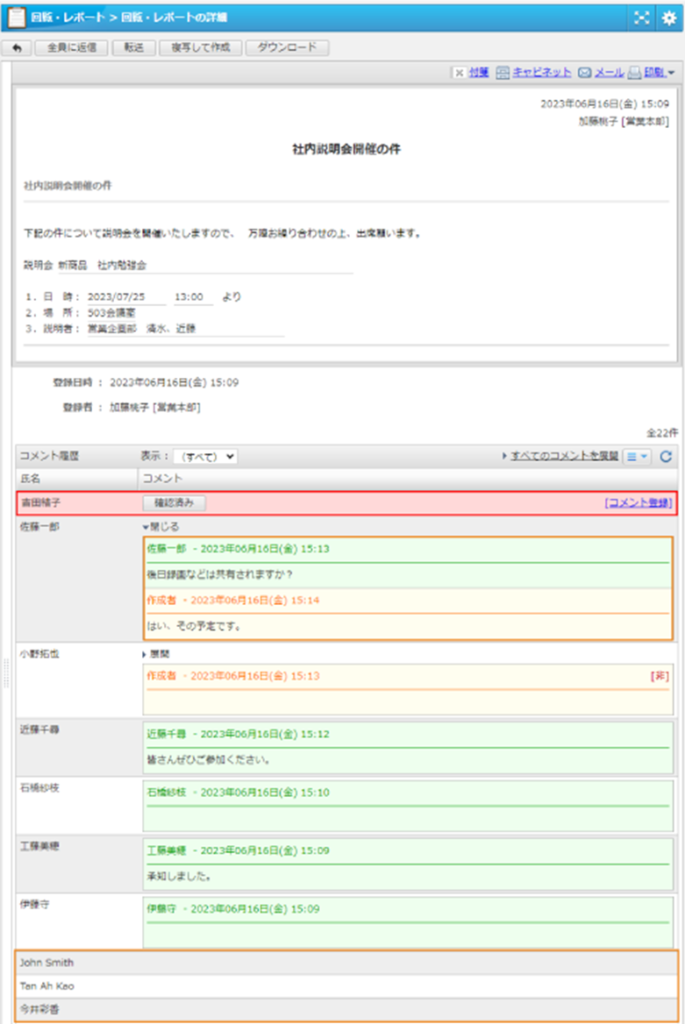Open settings via the gear icon
Viewport: 685px width, 1024px height.
(x=669, y=18)
